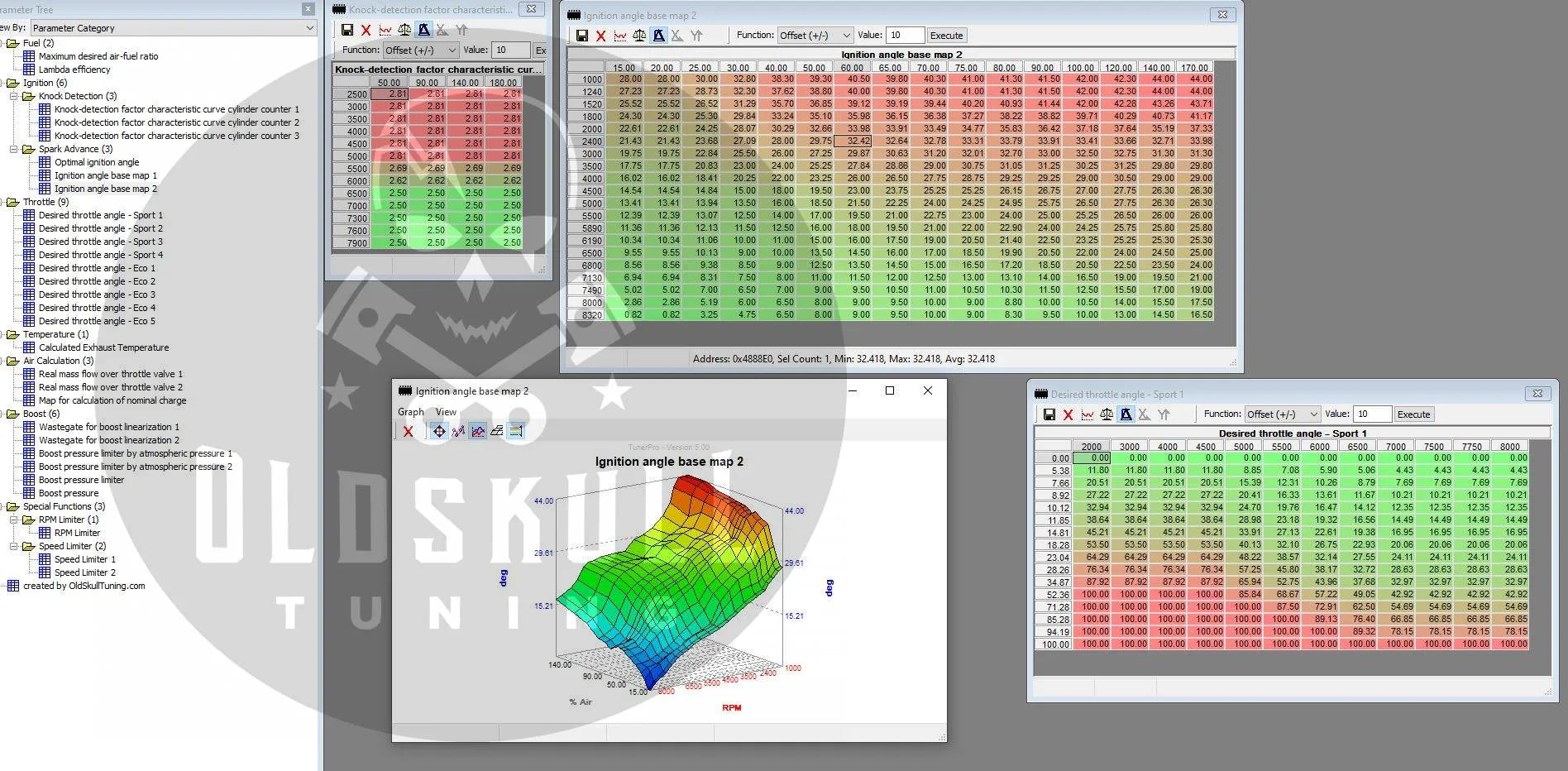This screenshot has width=1568, height=771.
Task: Click the save icon in Ignition angle base map 2 toolbar
Action: (581, 36)
